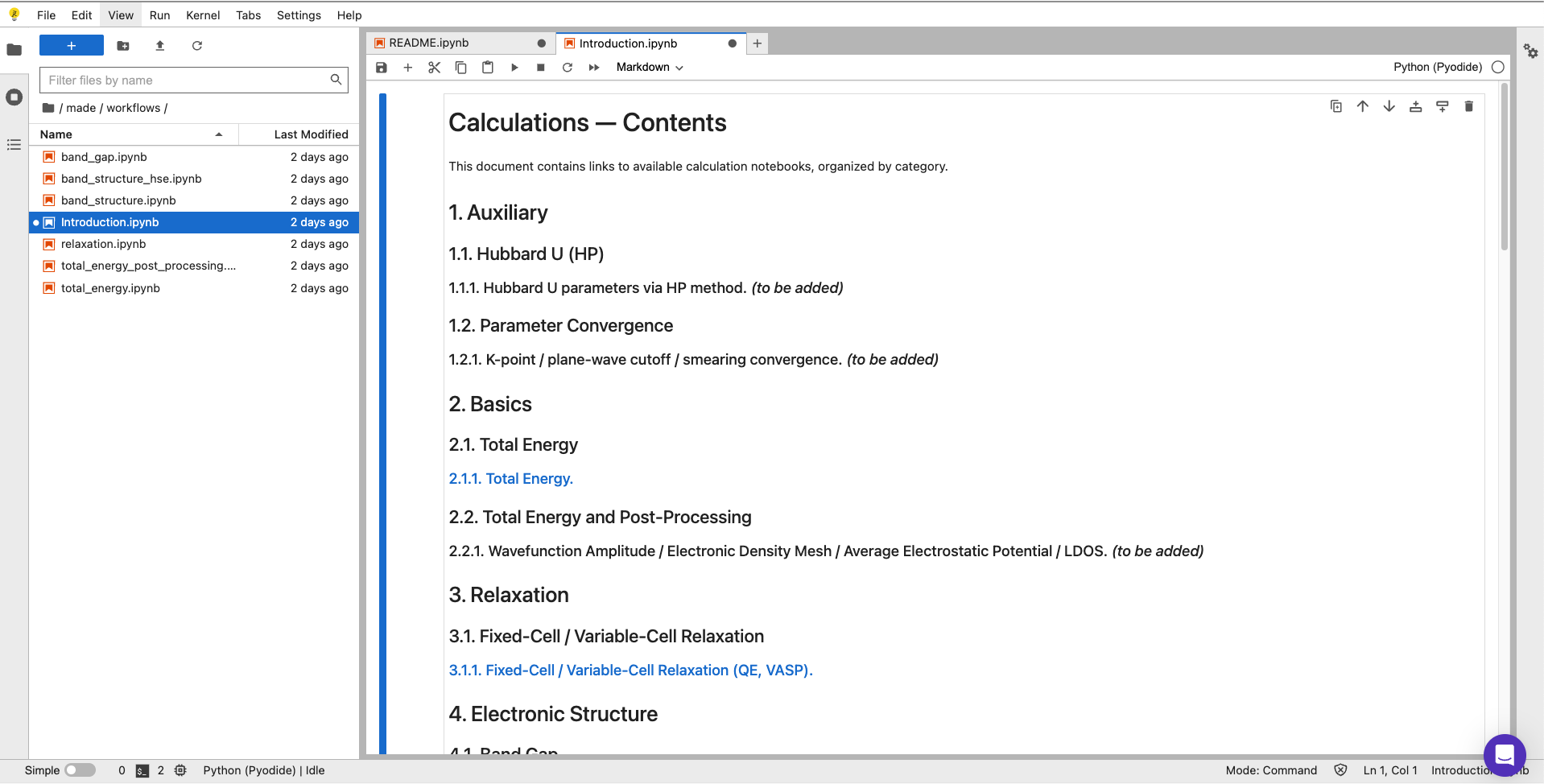Switch to the Introduction.ipynb tab

click(x=650, y=43)
